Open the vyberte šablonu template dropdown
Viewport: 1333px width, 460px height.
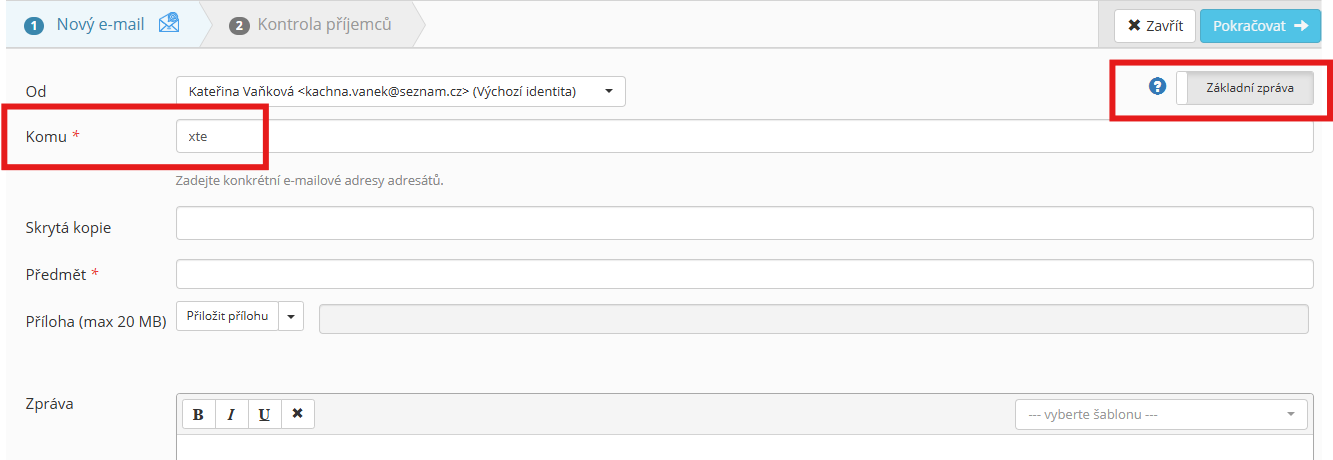tap(1161, 414)
